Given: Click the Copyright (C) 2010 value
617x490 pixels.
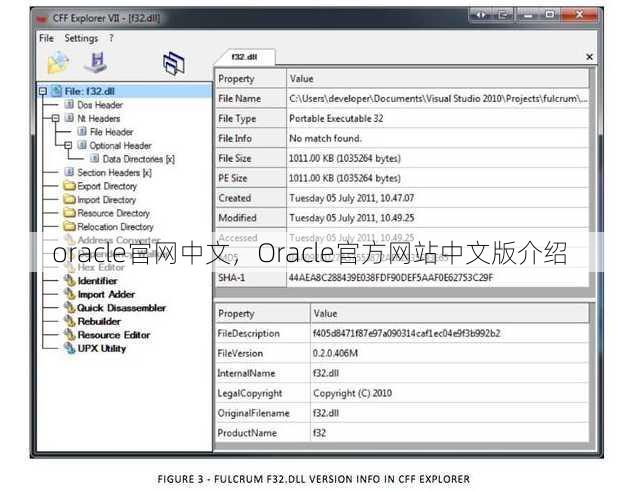Looking at the screenshot, I should (353, 393).
